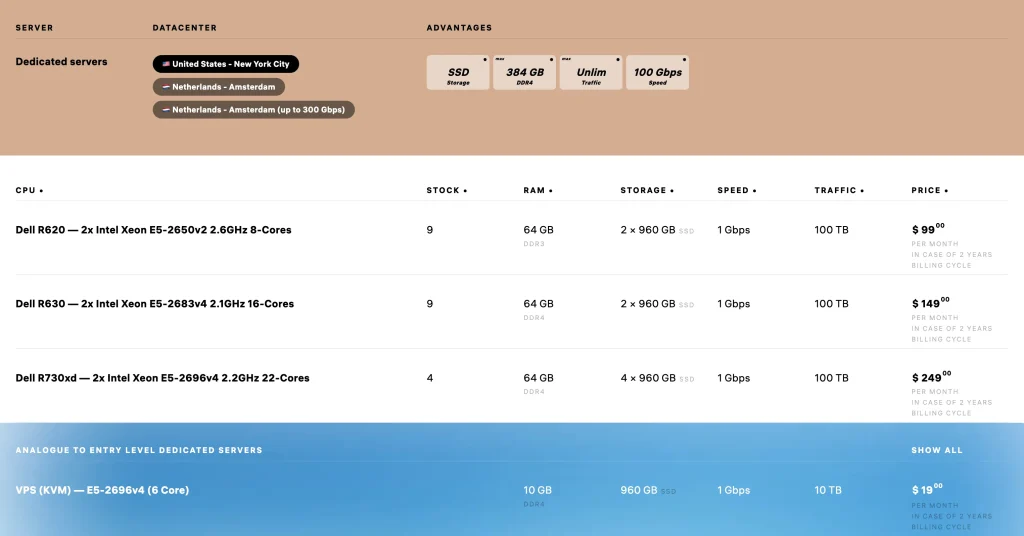Open Dell R620 2x Intel Xeon E5-2650v2 server

[153, 230]
